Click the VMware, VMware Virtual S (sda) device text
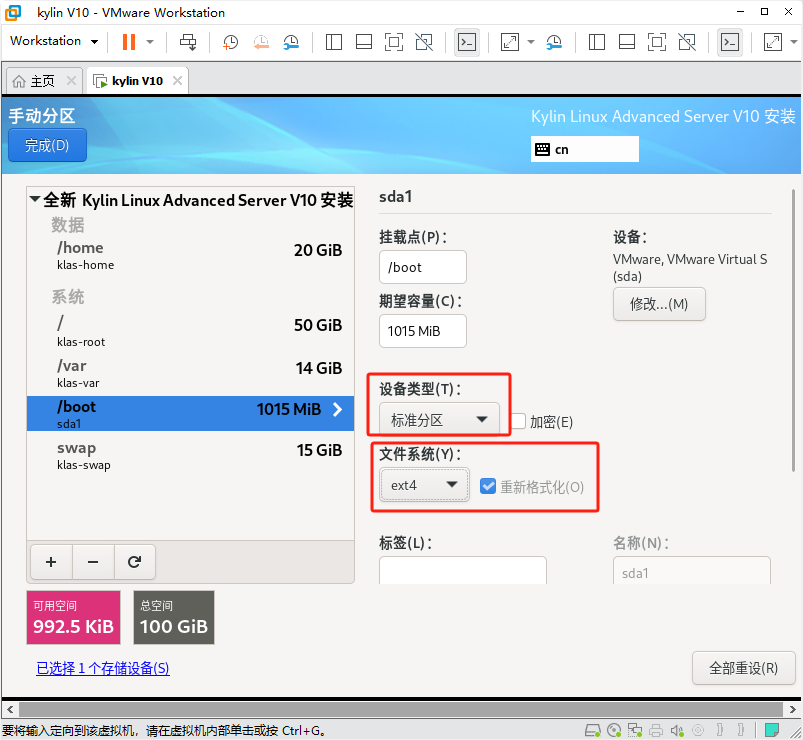This screenshot has width=803, height=740. click(x=689, y=267)
